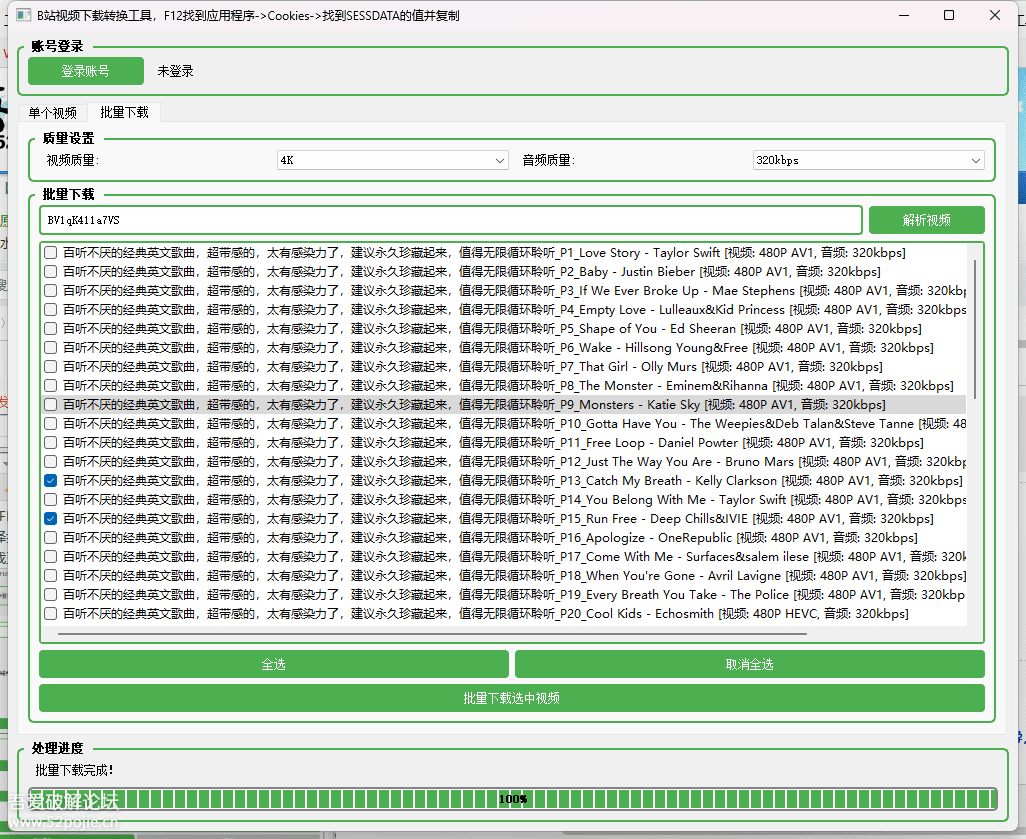Select the 批量下载 tab
This screenshot has height=839, width=1026.
tap(124, 113)
